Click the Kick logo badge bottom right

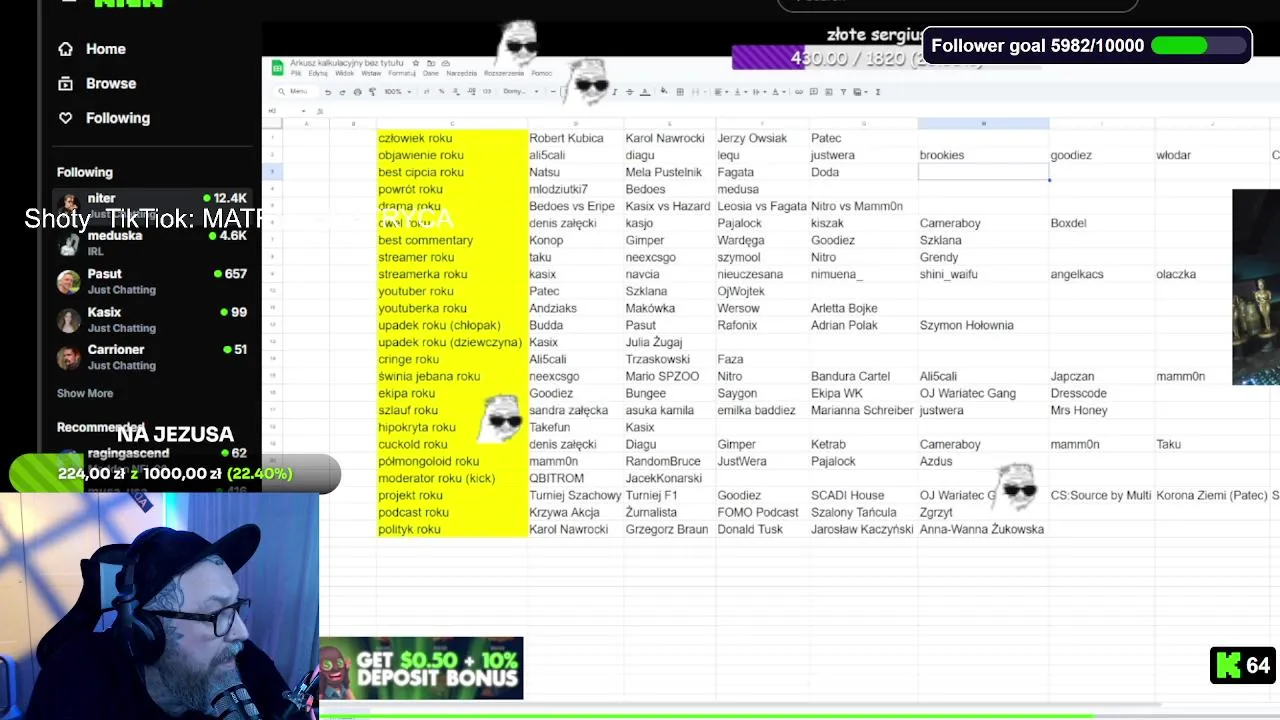click(x=1243, y=665)
